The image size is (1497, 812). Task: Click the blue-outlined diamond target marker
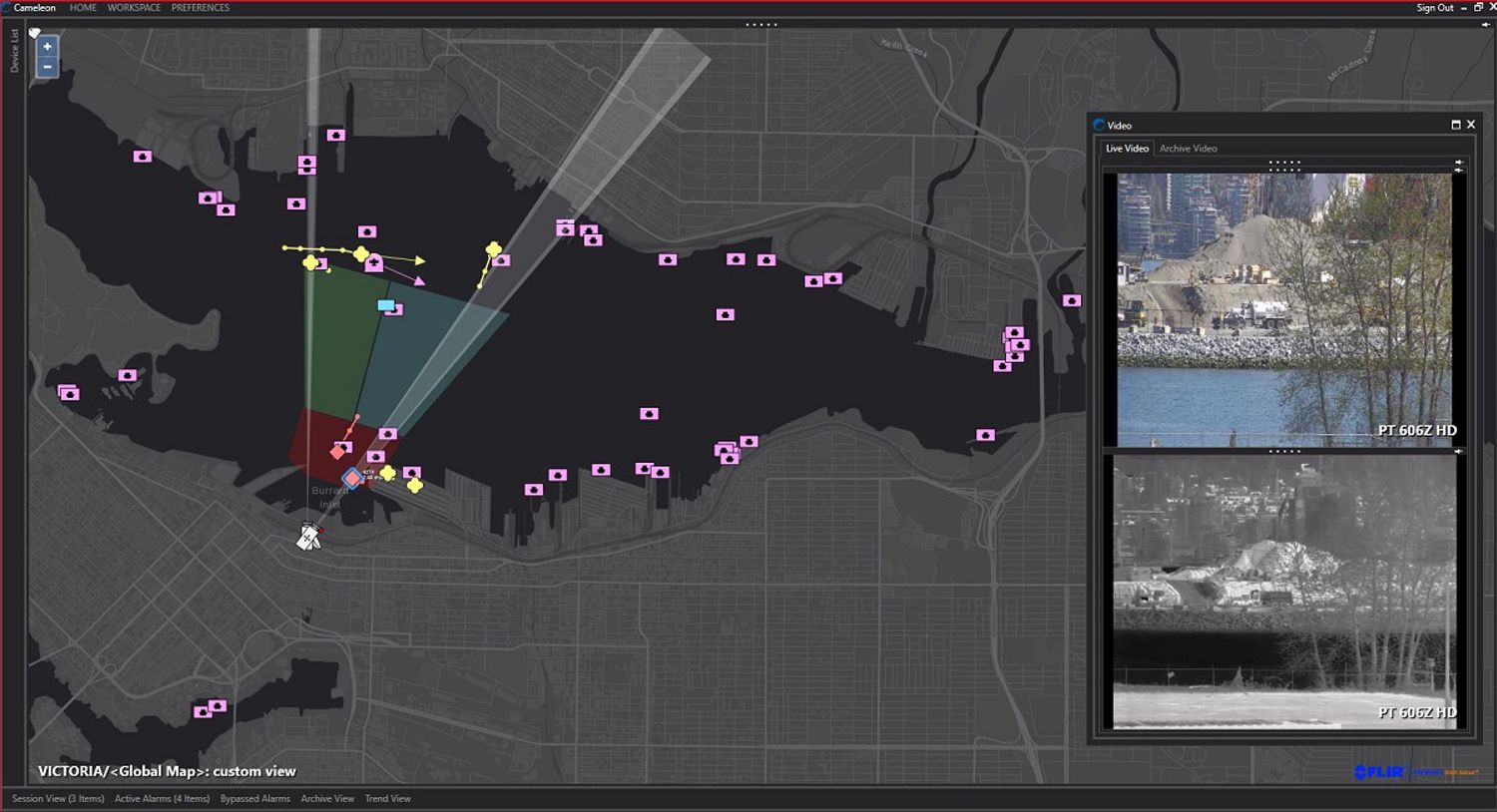(352, 479)
